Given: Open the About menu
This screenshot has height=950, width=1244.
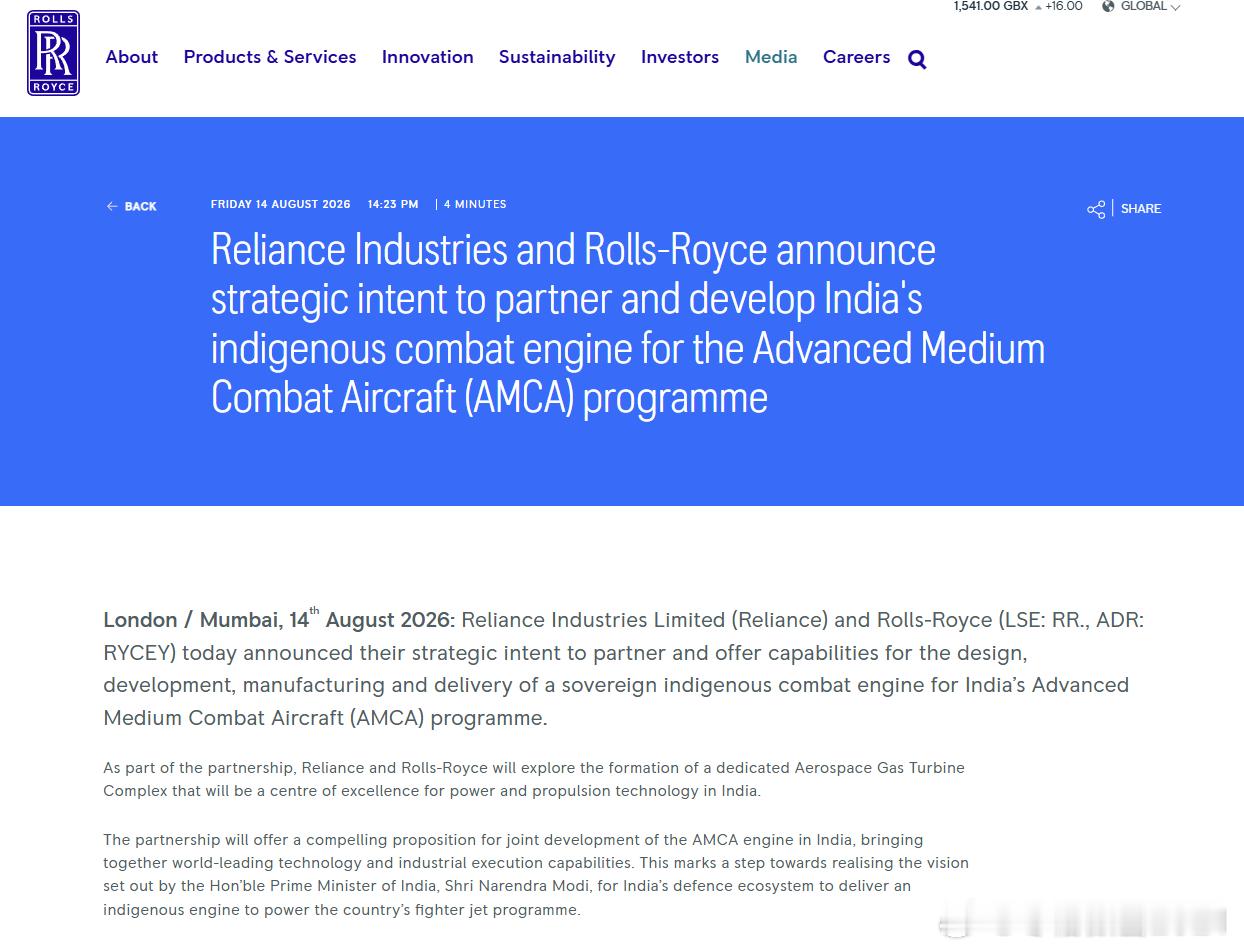Looking at the screenshot, I should click(x=132, y=57).
